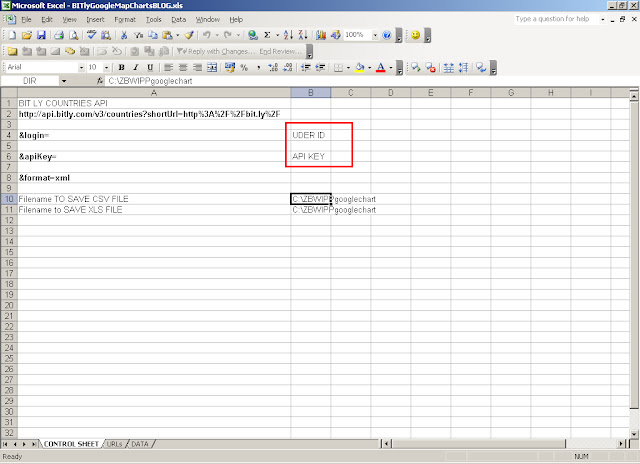Undo the last action

[207, 35]
